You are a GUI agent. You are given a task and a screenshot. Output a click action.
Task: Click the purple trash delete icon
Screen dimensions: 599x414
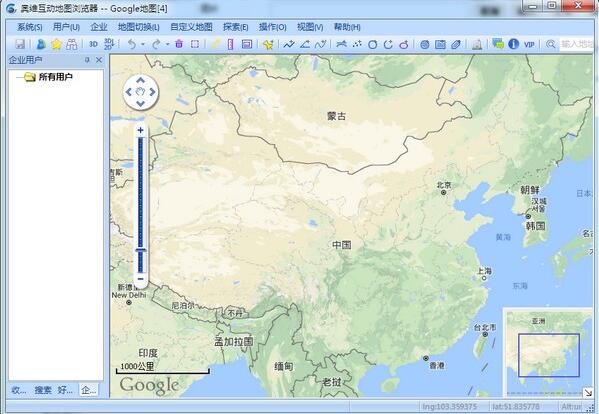(179, 44)
